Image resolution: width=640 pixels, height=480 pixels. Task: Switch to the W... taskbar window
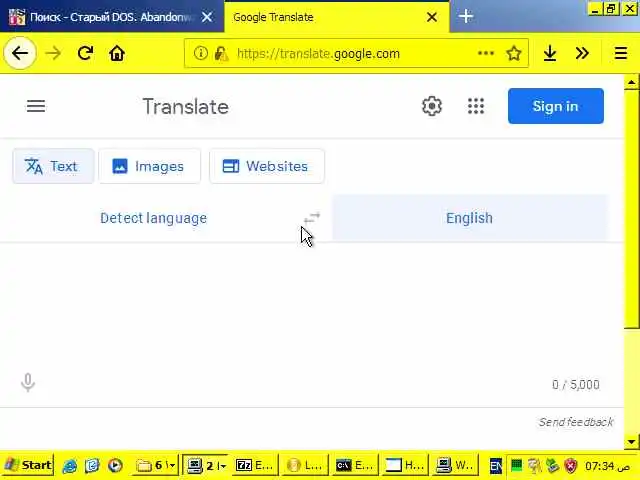click(x=454, y=465)
